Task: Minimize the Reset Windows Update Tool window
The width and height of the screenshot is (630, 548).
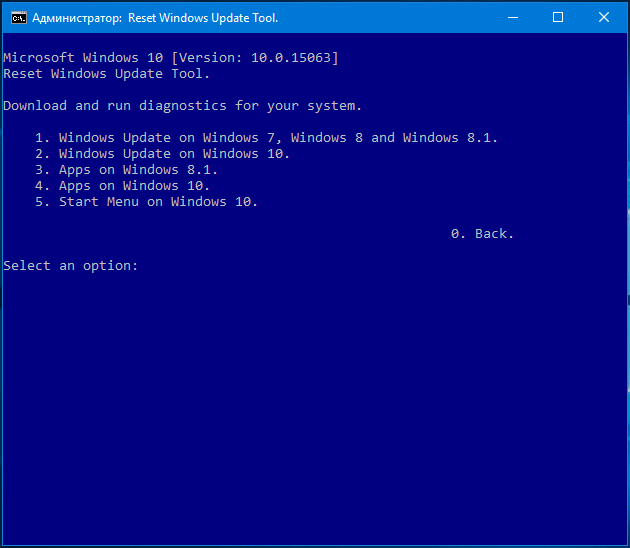Action: [x=513, y=17]
